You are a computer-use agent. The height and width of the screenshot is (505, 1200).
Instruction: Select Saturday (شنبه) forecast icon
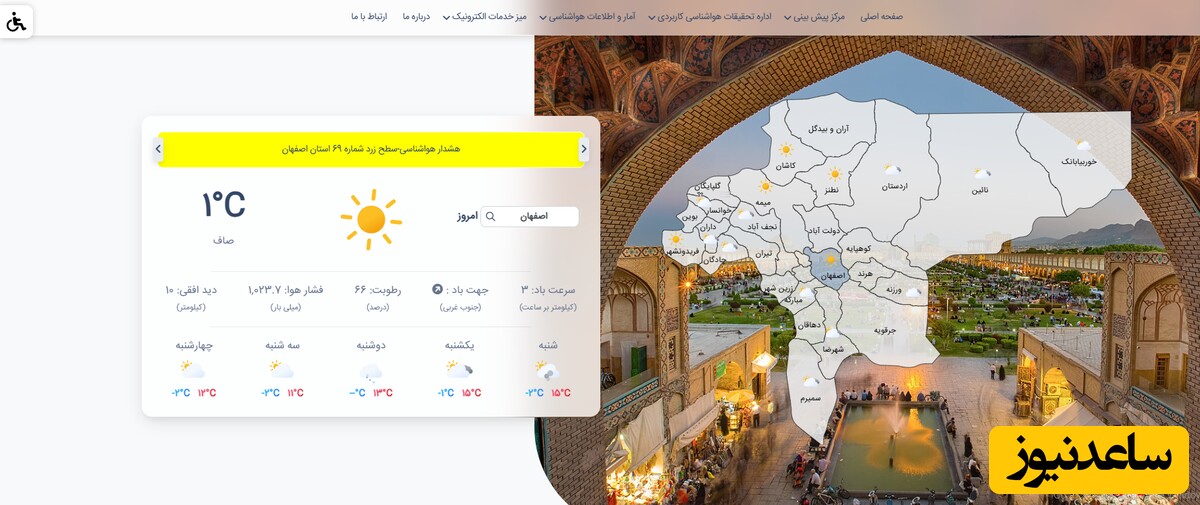coord(547,371)
